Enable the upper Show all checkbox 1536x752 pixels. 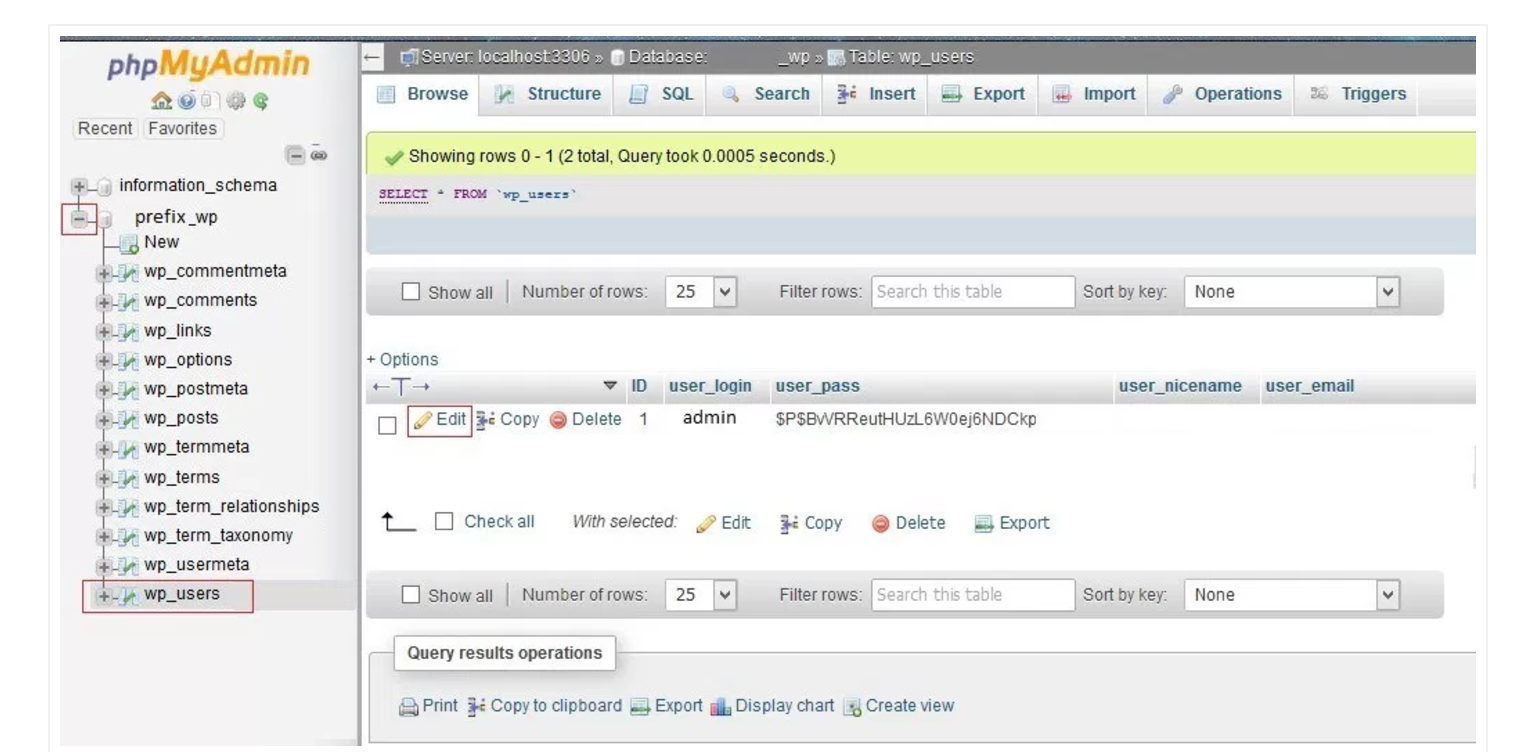pos(410,292)
